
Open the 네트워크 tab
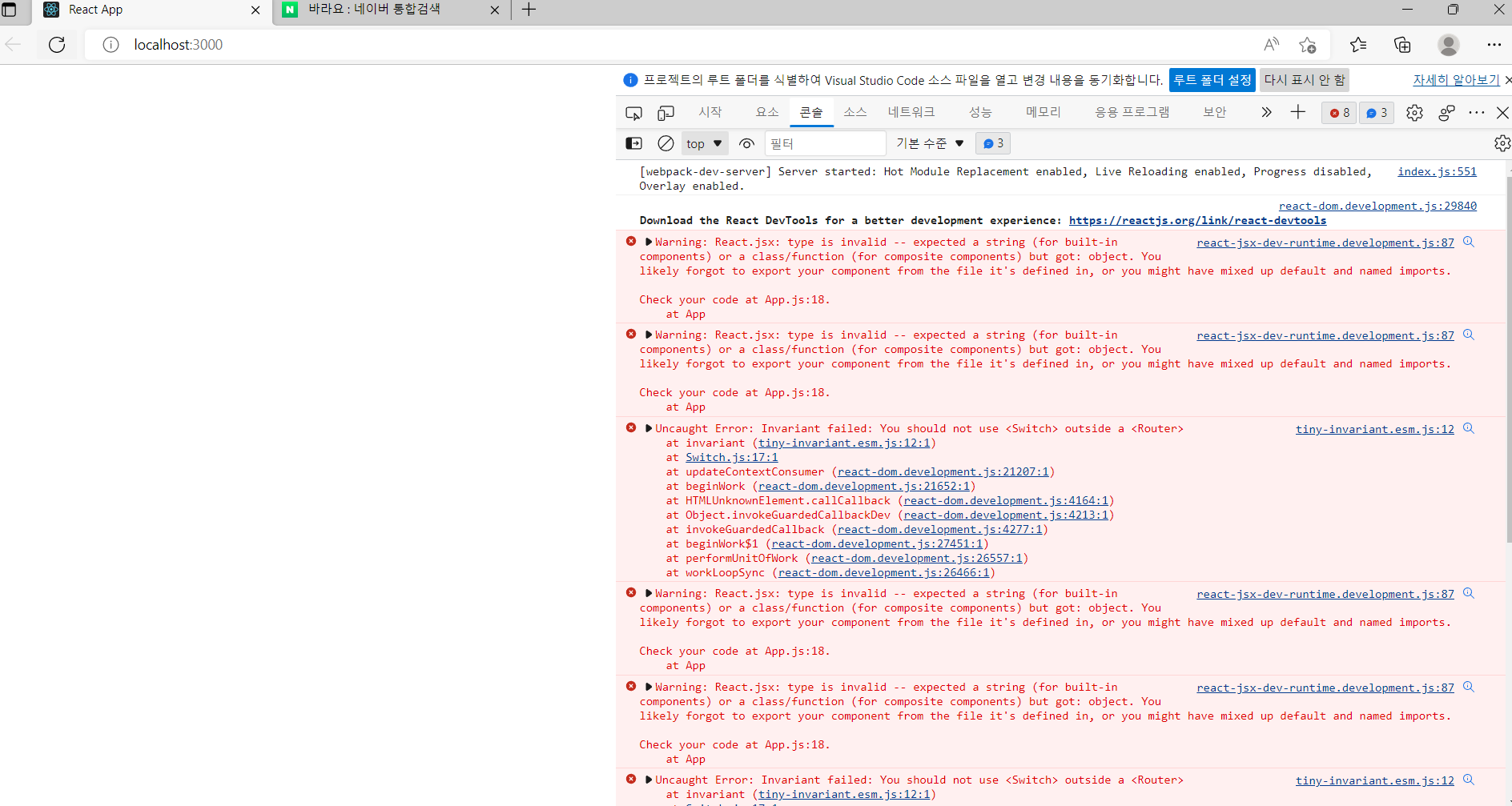(x=911, y=112)
